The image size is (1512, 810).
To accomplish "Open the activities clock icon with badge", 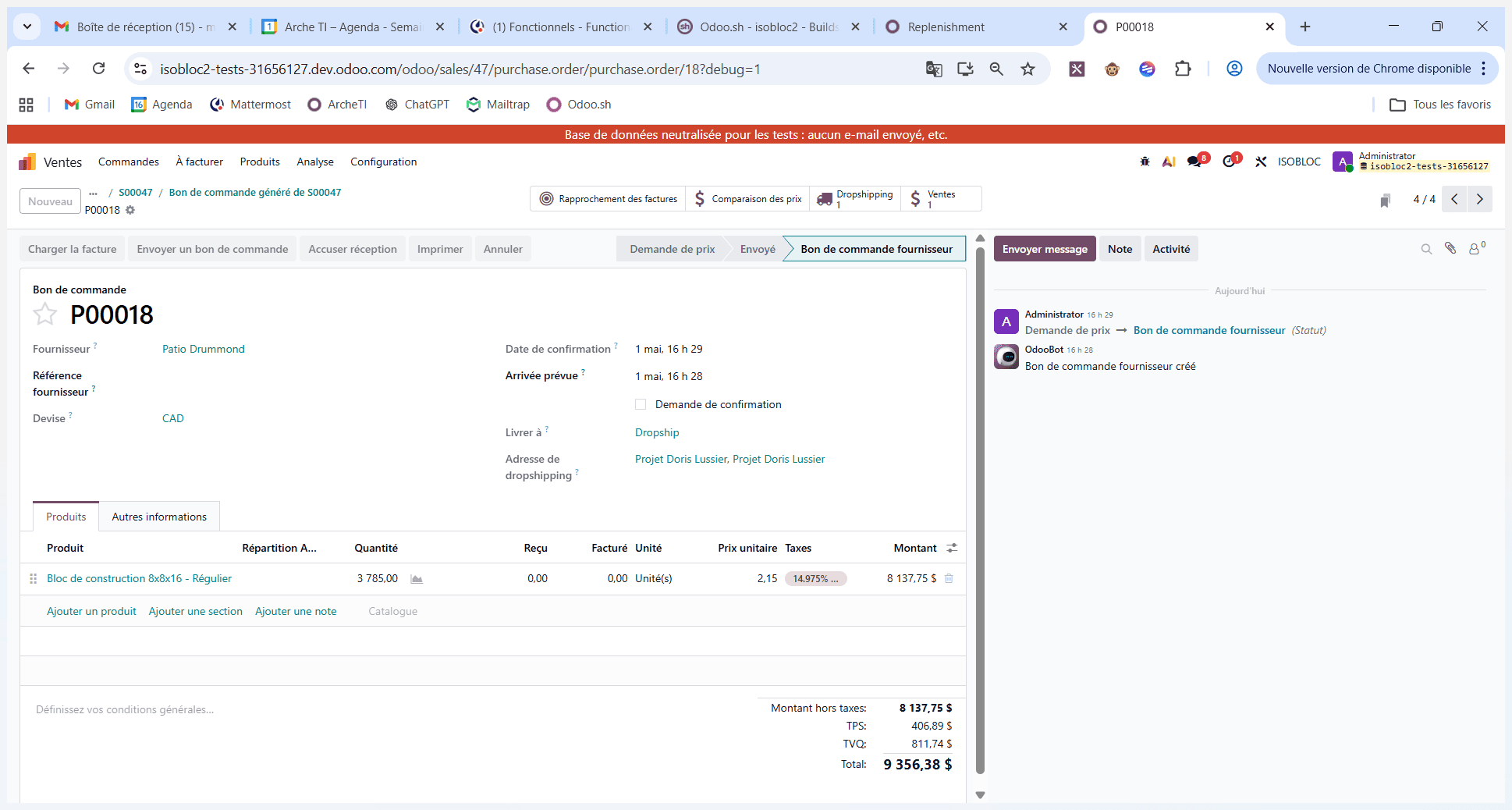I will click(1230, 161).
